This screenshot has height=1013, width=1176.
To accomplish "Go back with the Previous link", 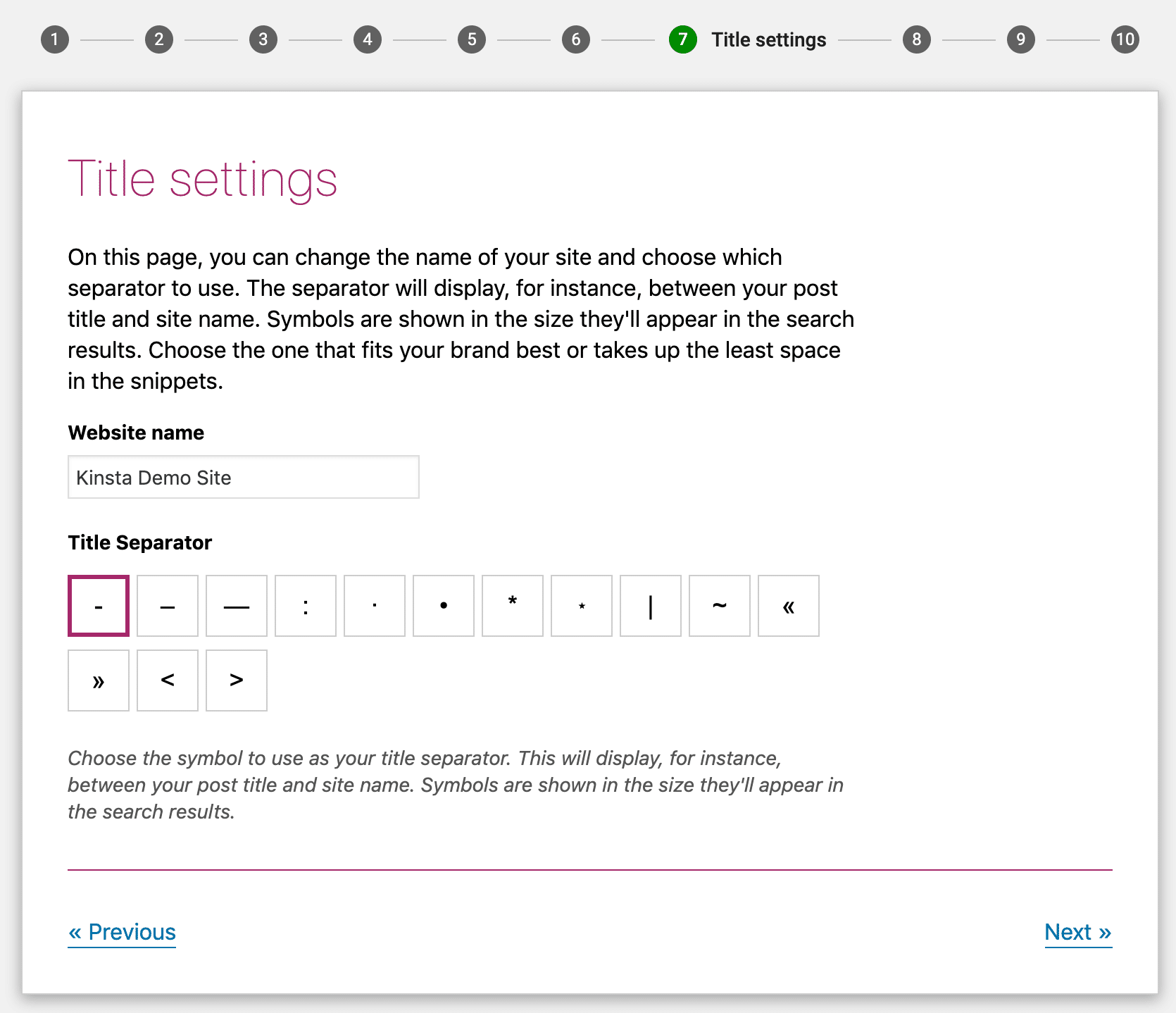I will point(122,932).
